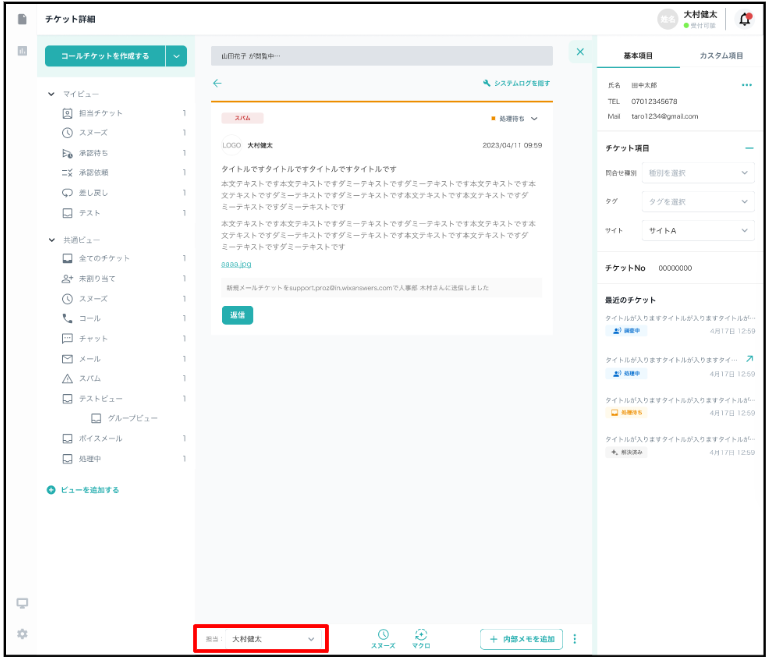Collapse the チケット項目 section

[749, 148]
